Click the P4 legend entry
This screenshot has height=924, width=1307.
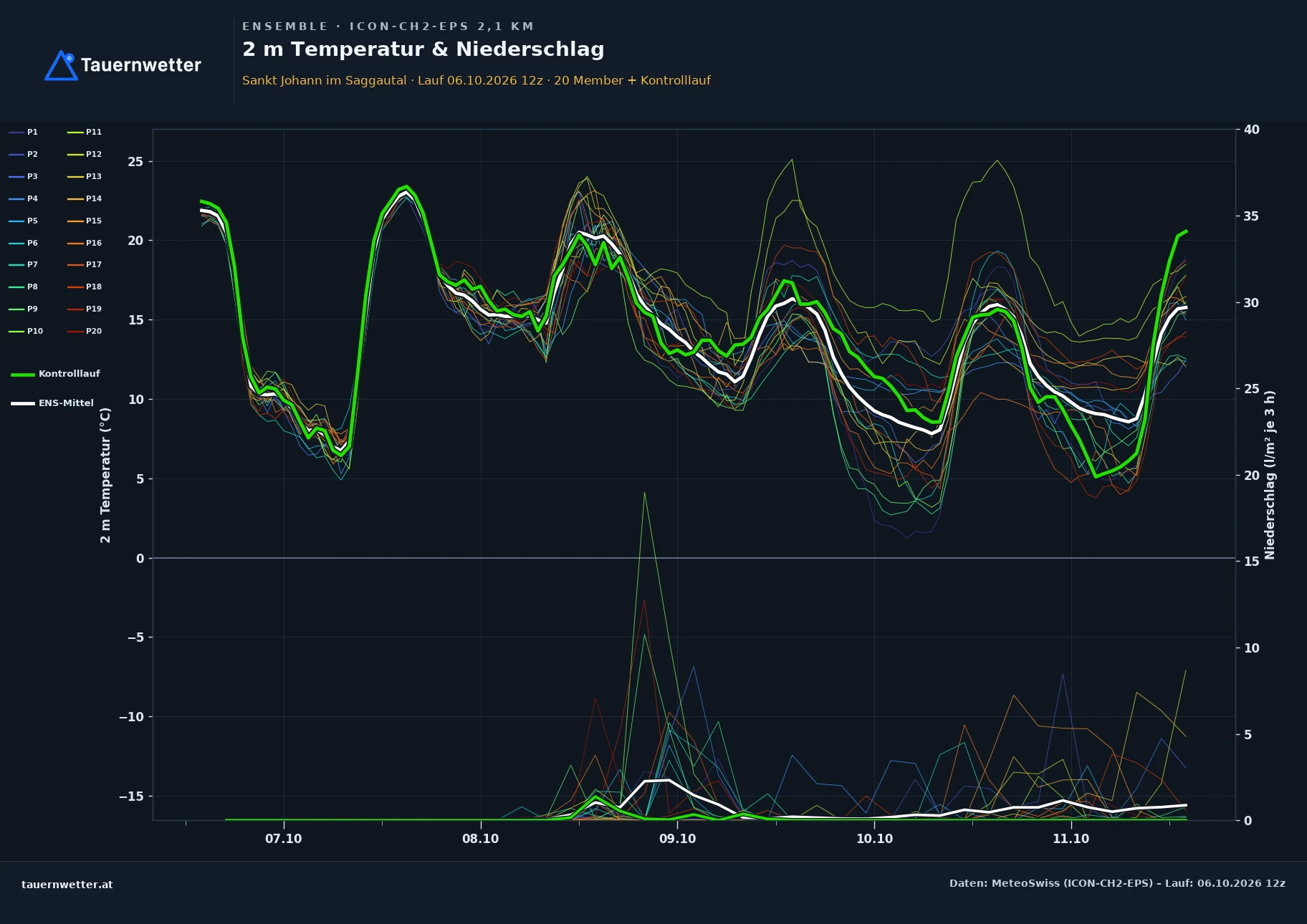24,198
